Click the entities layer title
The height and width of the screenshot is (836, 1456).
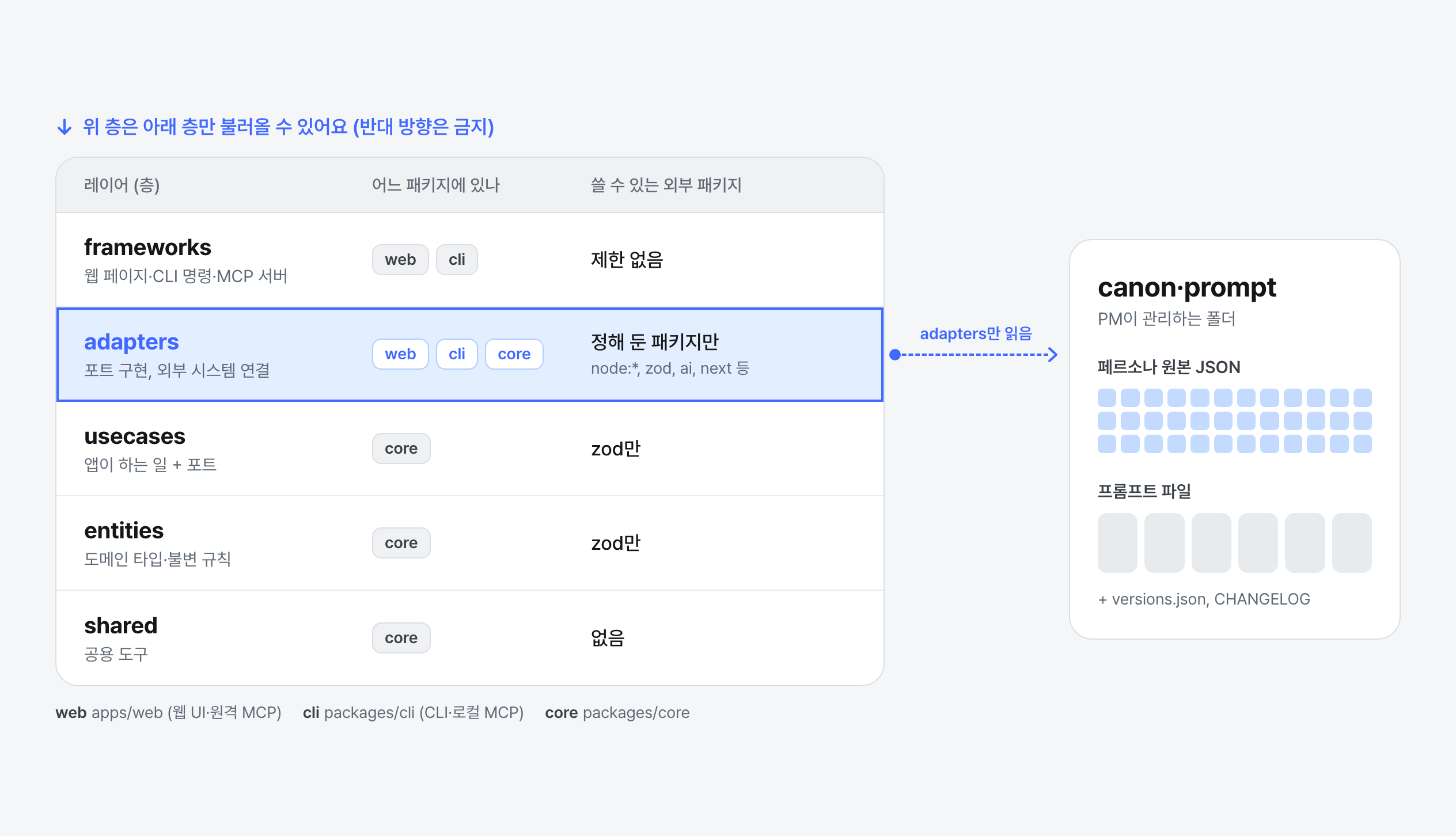[124, 531]
